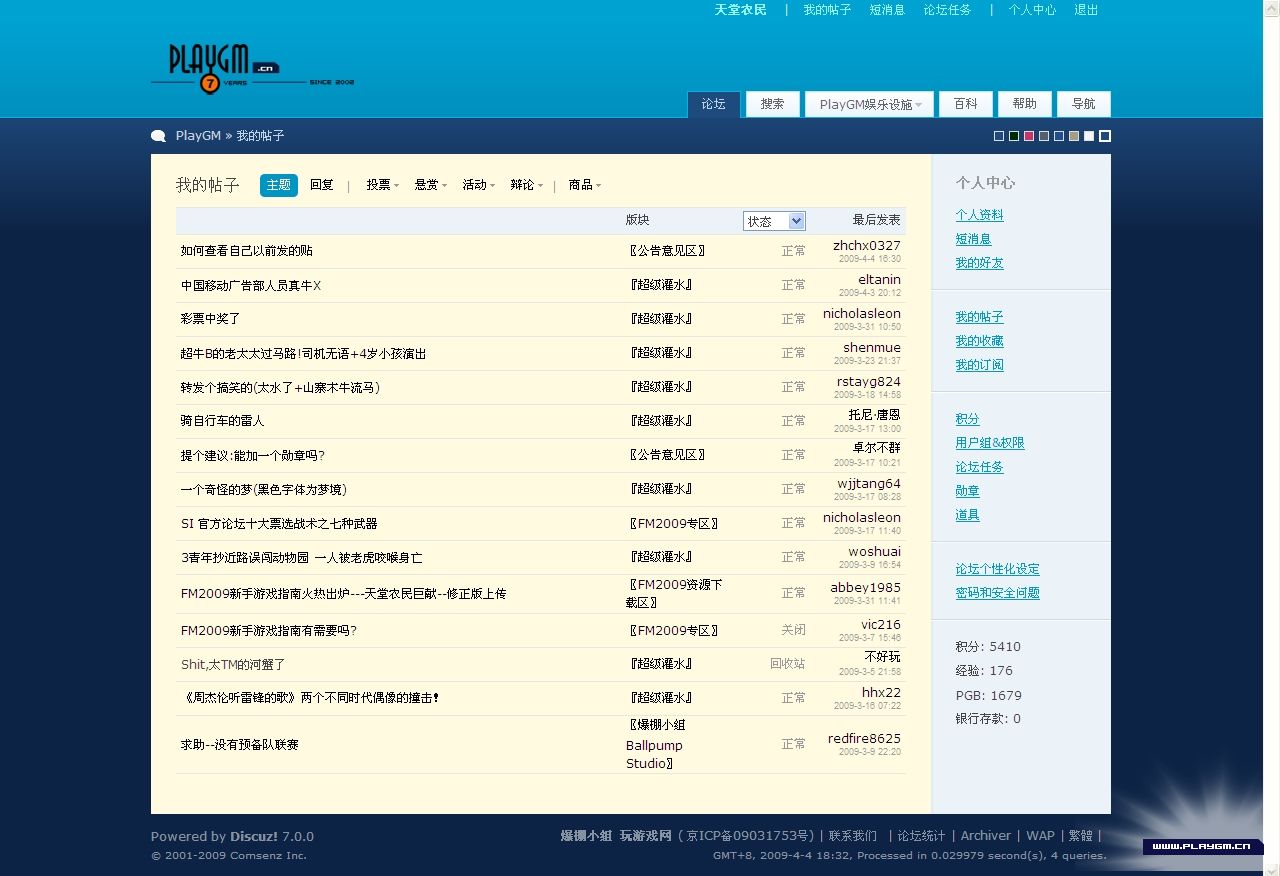Open 我的好友 in the sidebar
The image size is (1280, 876).
point(979,263)
